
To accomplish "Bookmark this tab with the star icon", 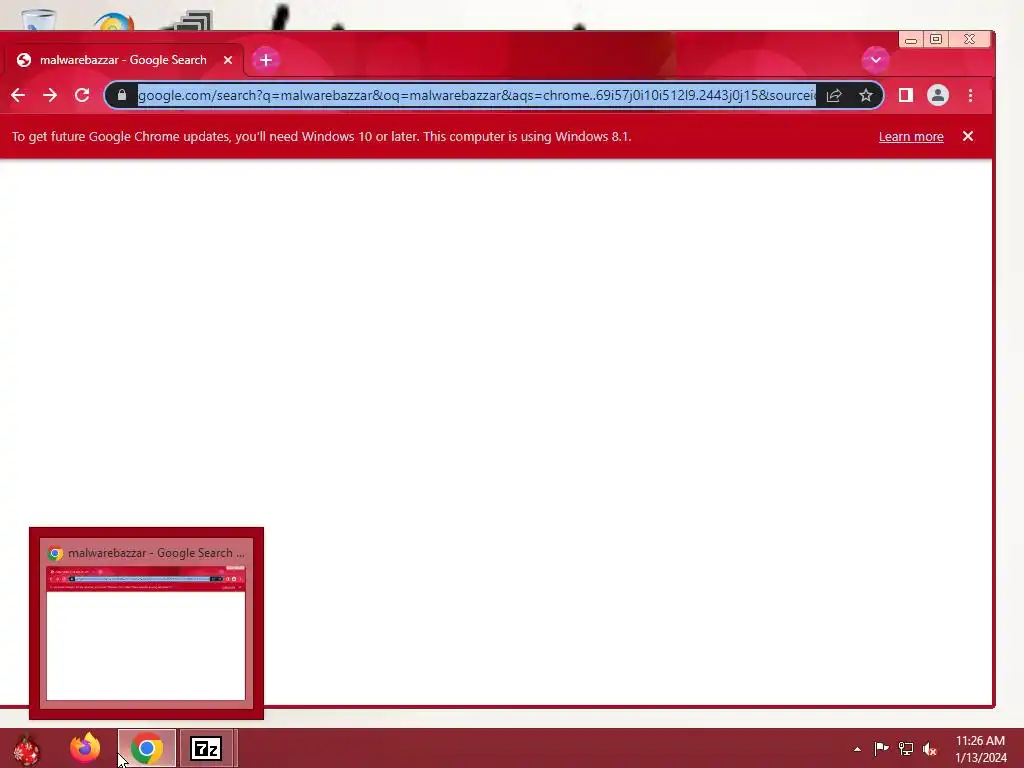I will (x=866, y=95).
